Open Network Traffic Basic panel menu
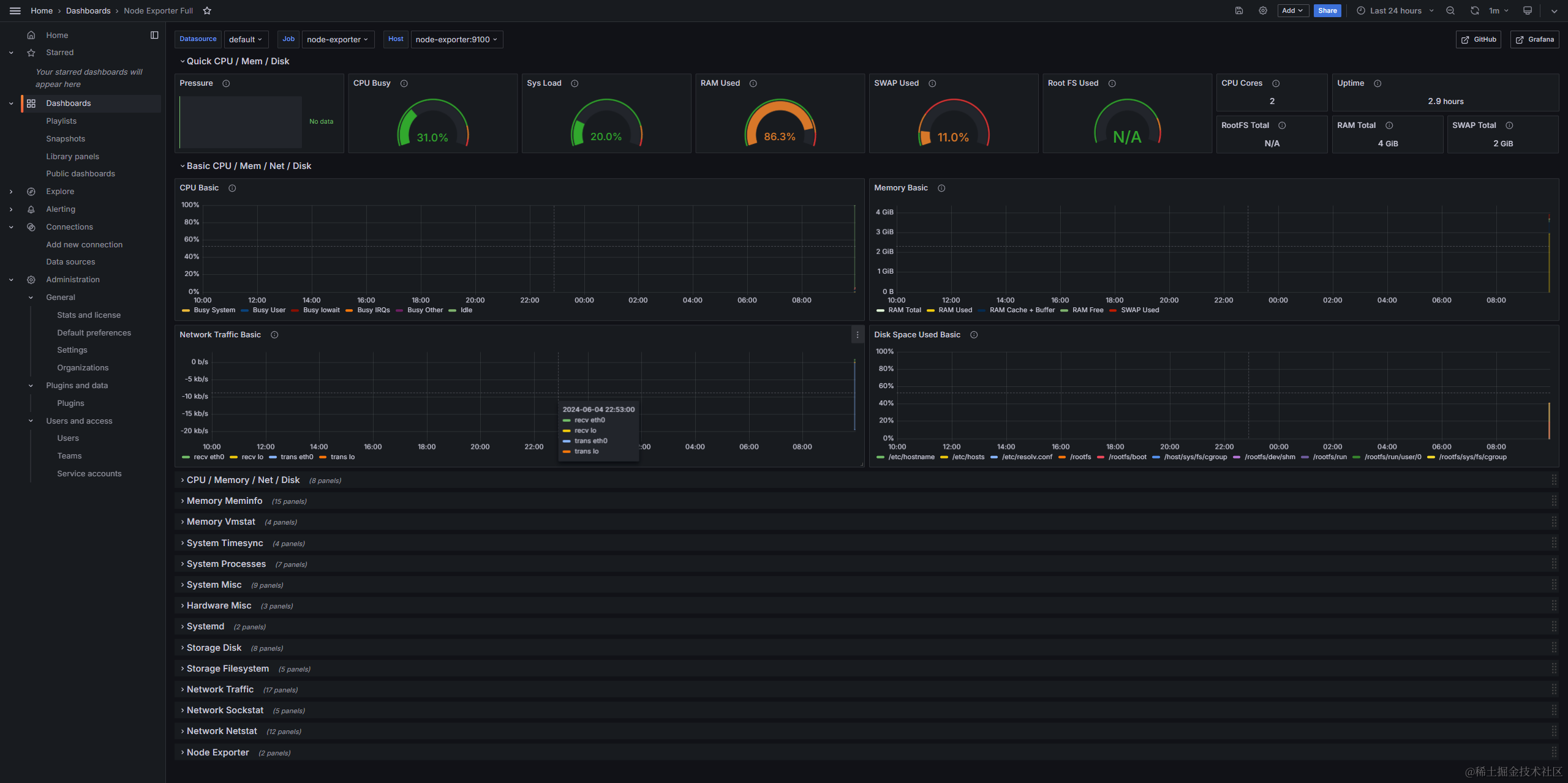Image resolution: width=1568 pixels, height=783 pixels. click(x=858, y=335)
